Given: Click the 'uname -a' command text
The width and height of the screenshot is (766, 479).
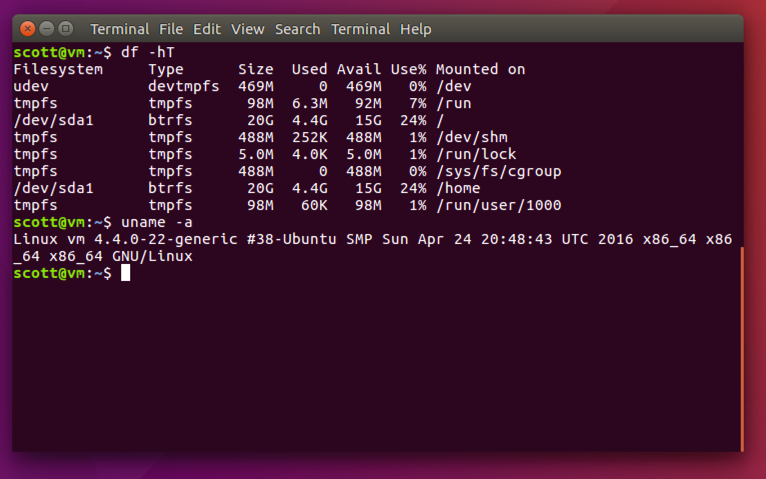Looking at the screenshot, I should (157, 222).
